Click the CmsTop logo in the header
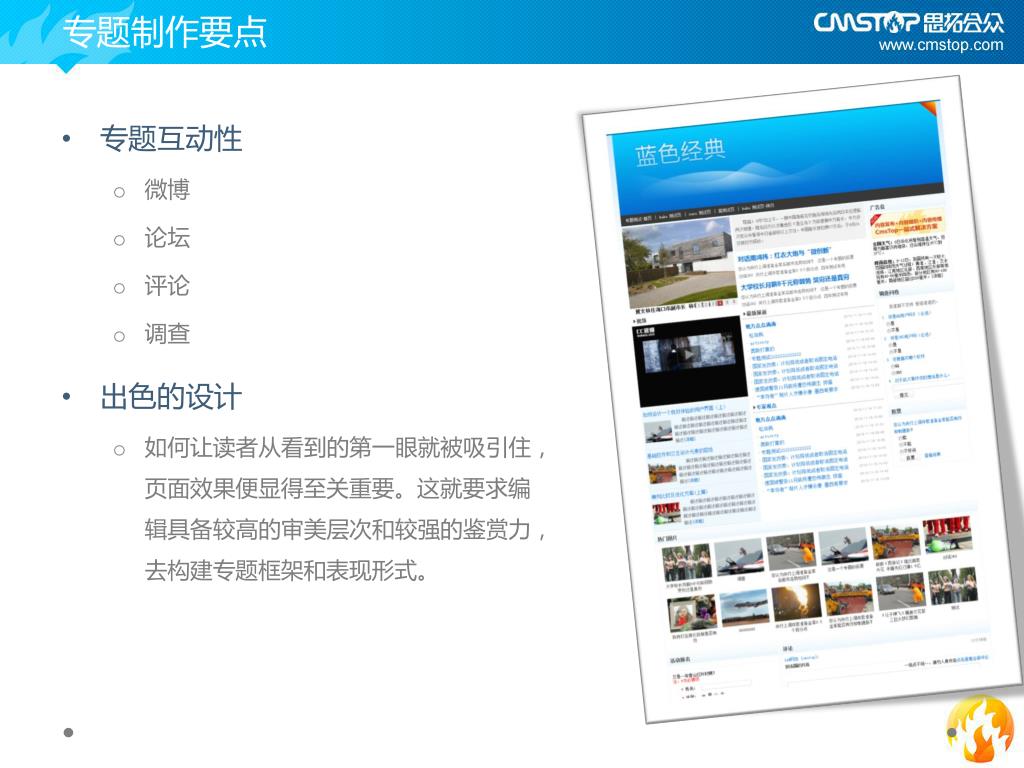The height and width of the screenshot is (768, 1024). 909,23
